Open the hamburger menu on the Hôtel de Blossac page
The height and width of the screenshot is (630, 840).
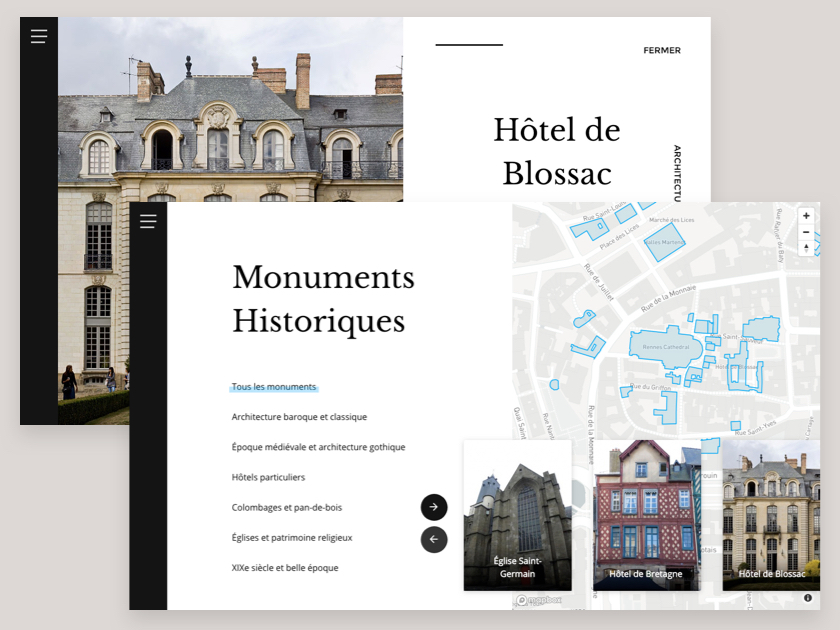coord(39,37)
